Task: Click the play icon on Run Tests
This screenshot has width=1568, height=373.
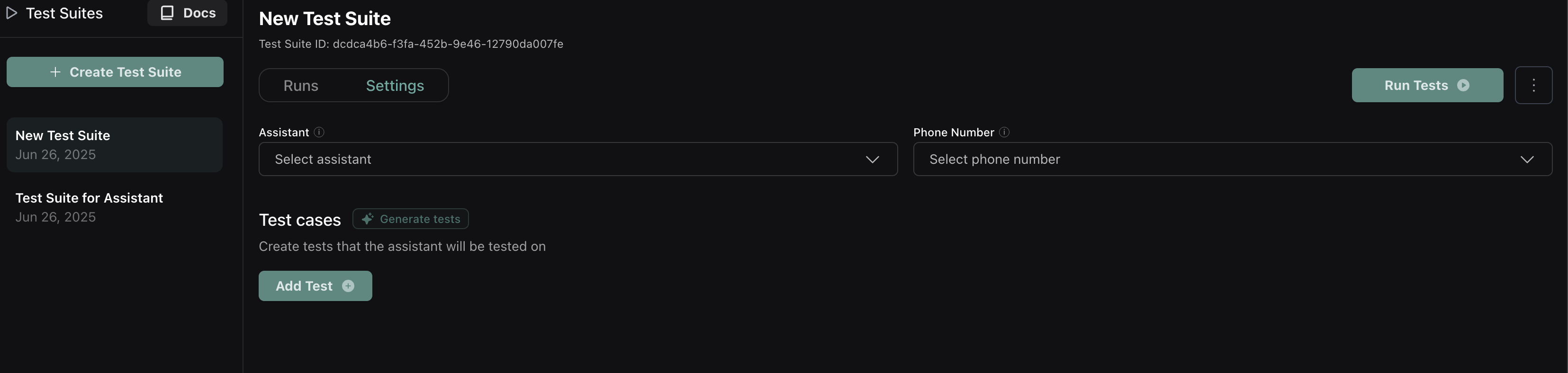Action: [1463, 85]
